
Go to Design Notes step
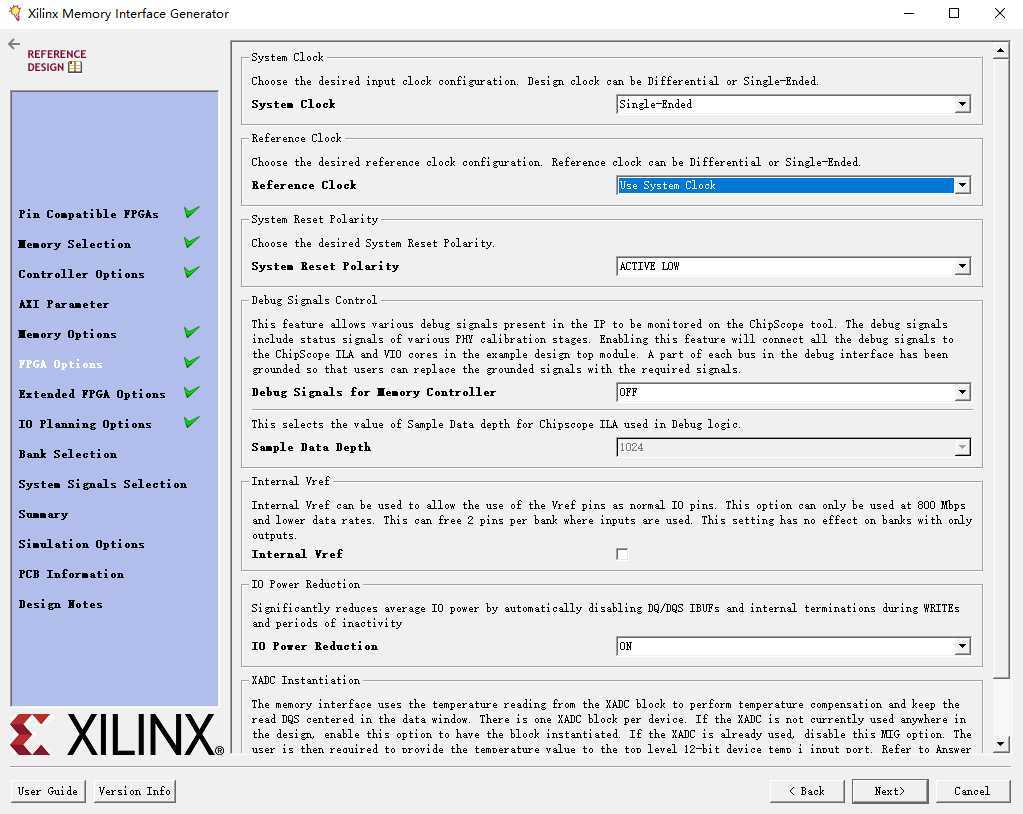click(x=60, y=604)
